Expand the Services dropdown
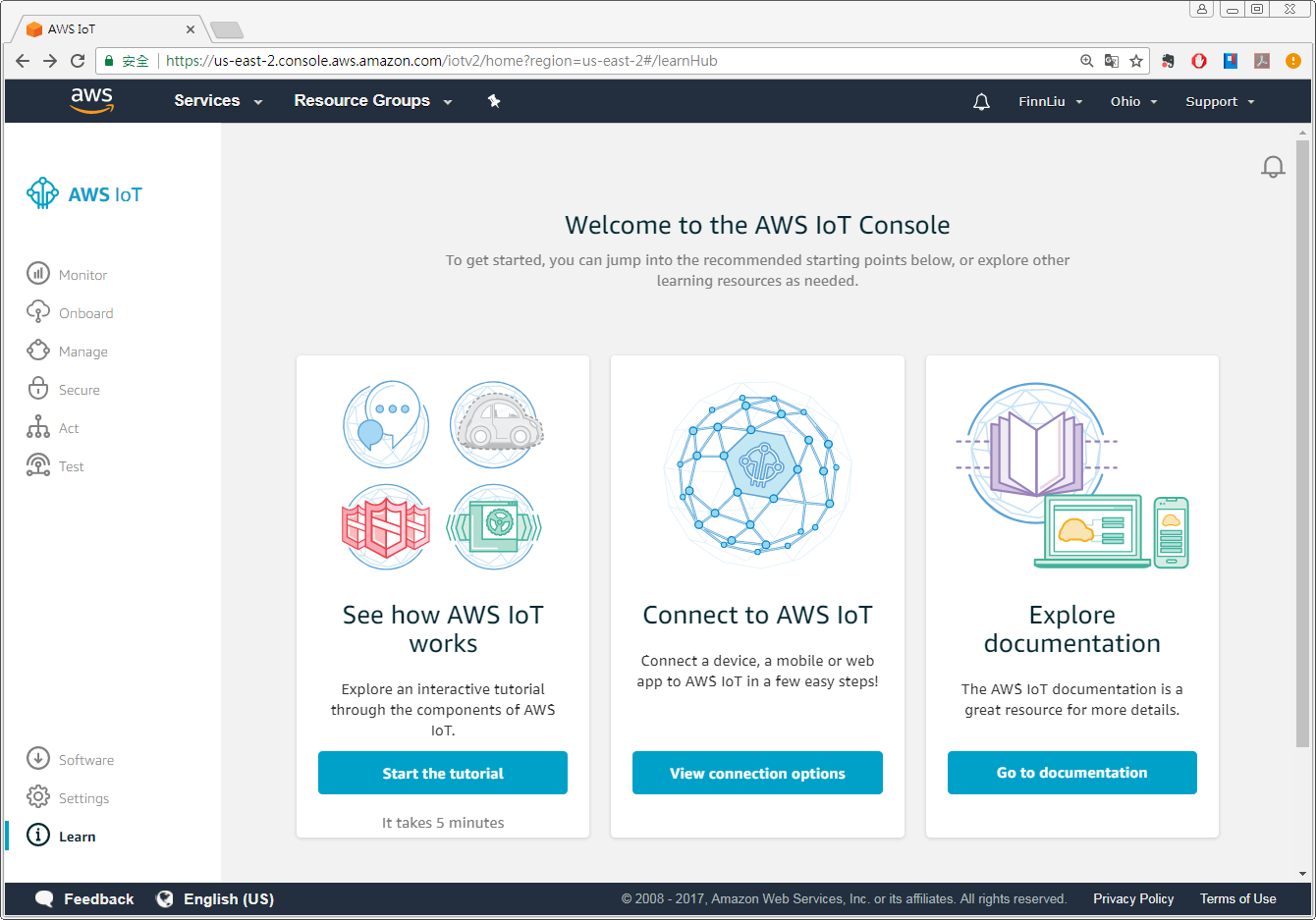This screenshot has width=1316, height=920. [x=218, y=100]
